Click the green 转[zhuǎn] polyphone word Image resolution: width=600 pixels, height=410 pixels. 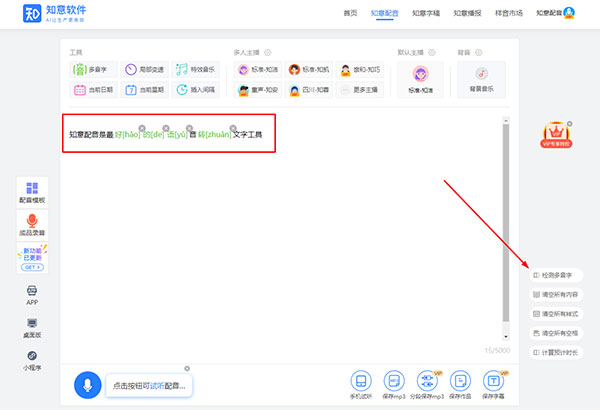(x=215, y=135)
